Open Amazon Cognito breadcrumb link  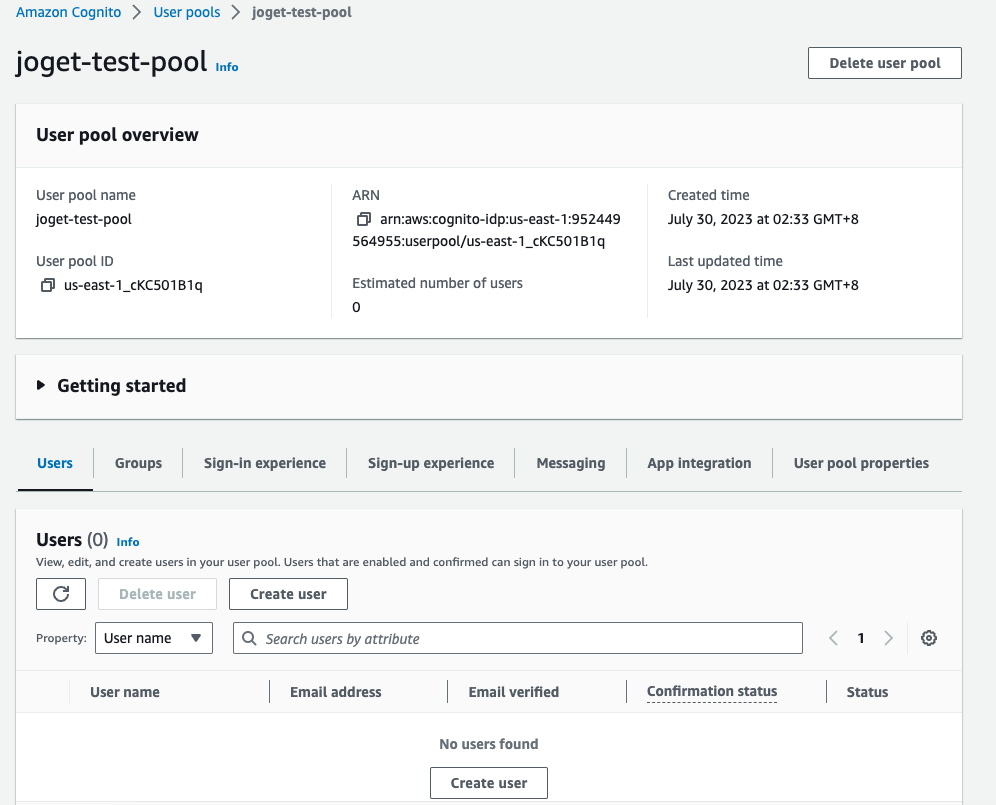(69, 12)
